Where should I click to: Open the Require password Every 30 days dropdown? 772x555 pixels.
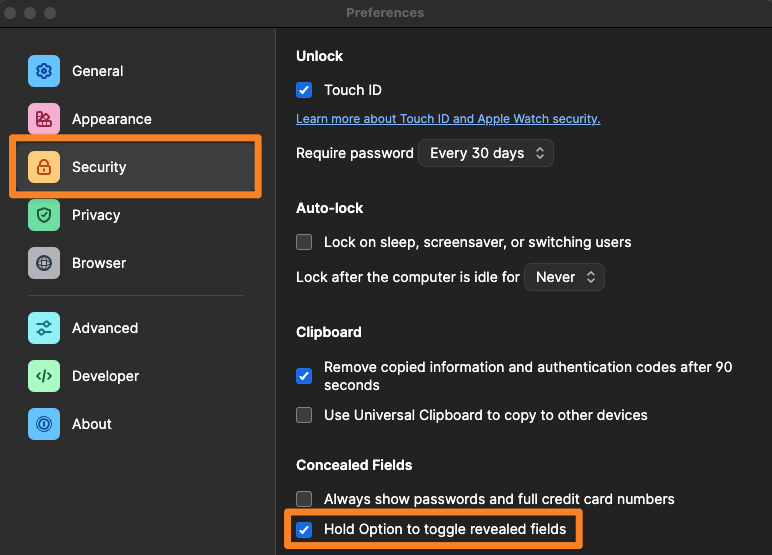(486, 153)
